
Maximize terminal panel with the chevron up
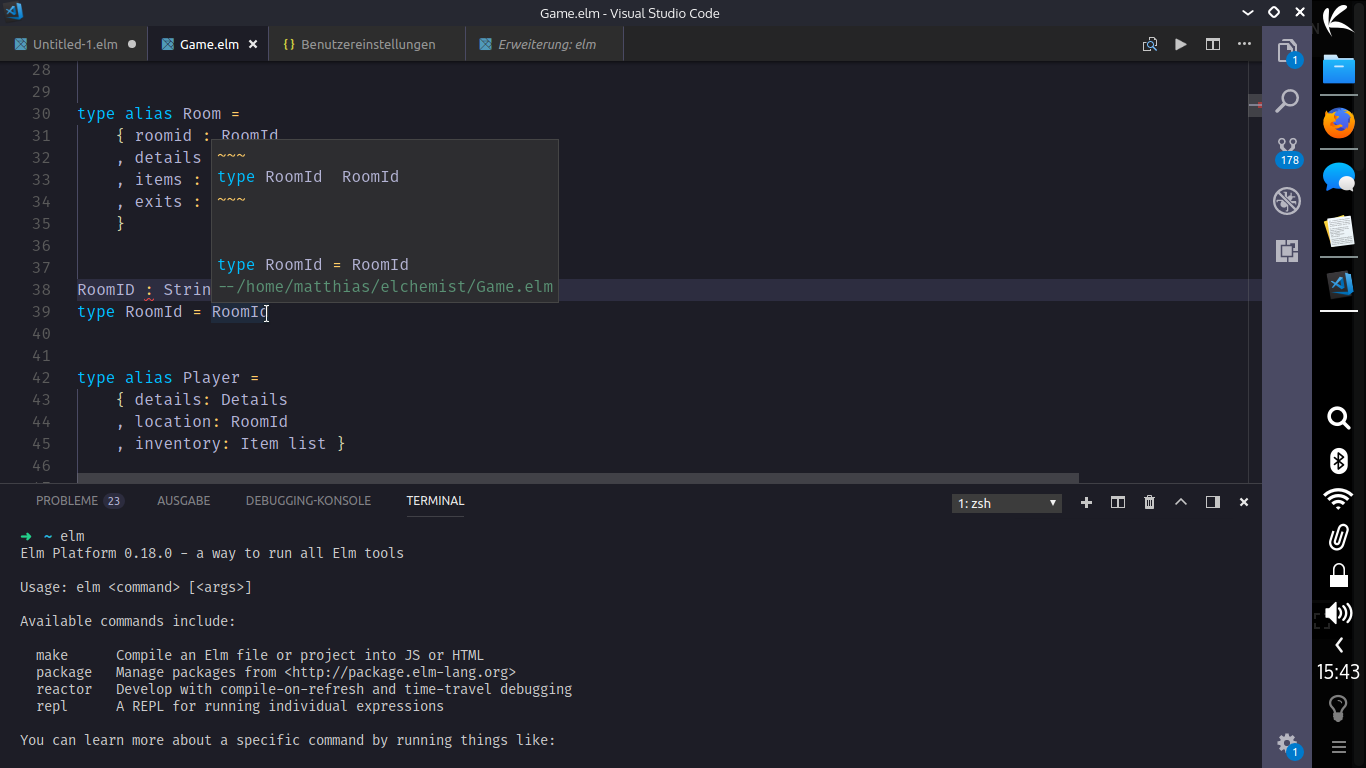[1181, 502]
